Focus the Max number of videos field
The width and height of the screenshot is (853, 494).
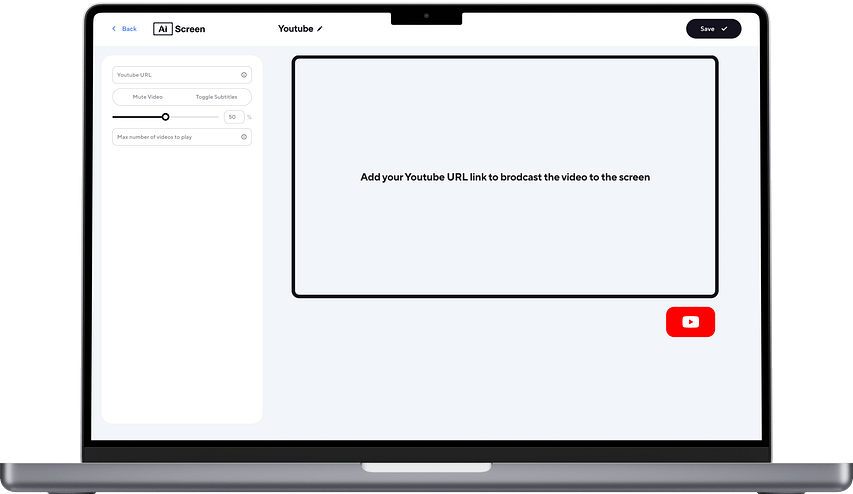(x=182, y=137)
